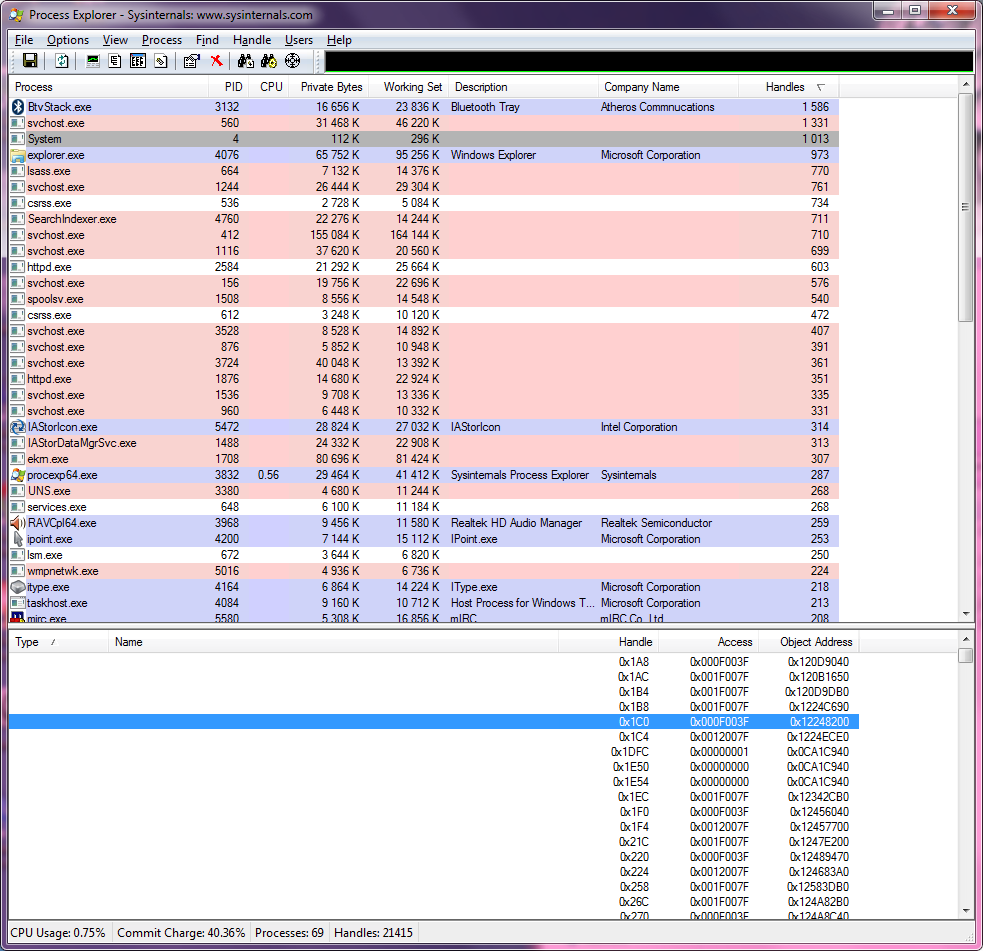Sort lower pane by Access column
Image resolution: width=983 pixels, height=951 pixels.
(708, 642)
